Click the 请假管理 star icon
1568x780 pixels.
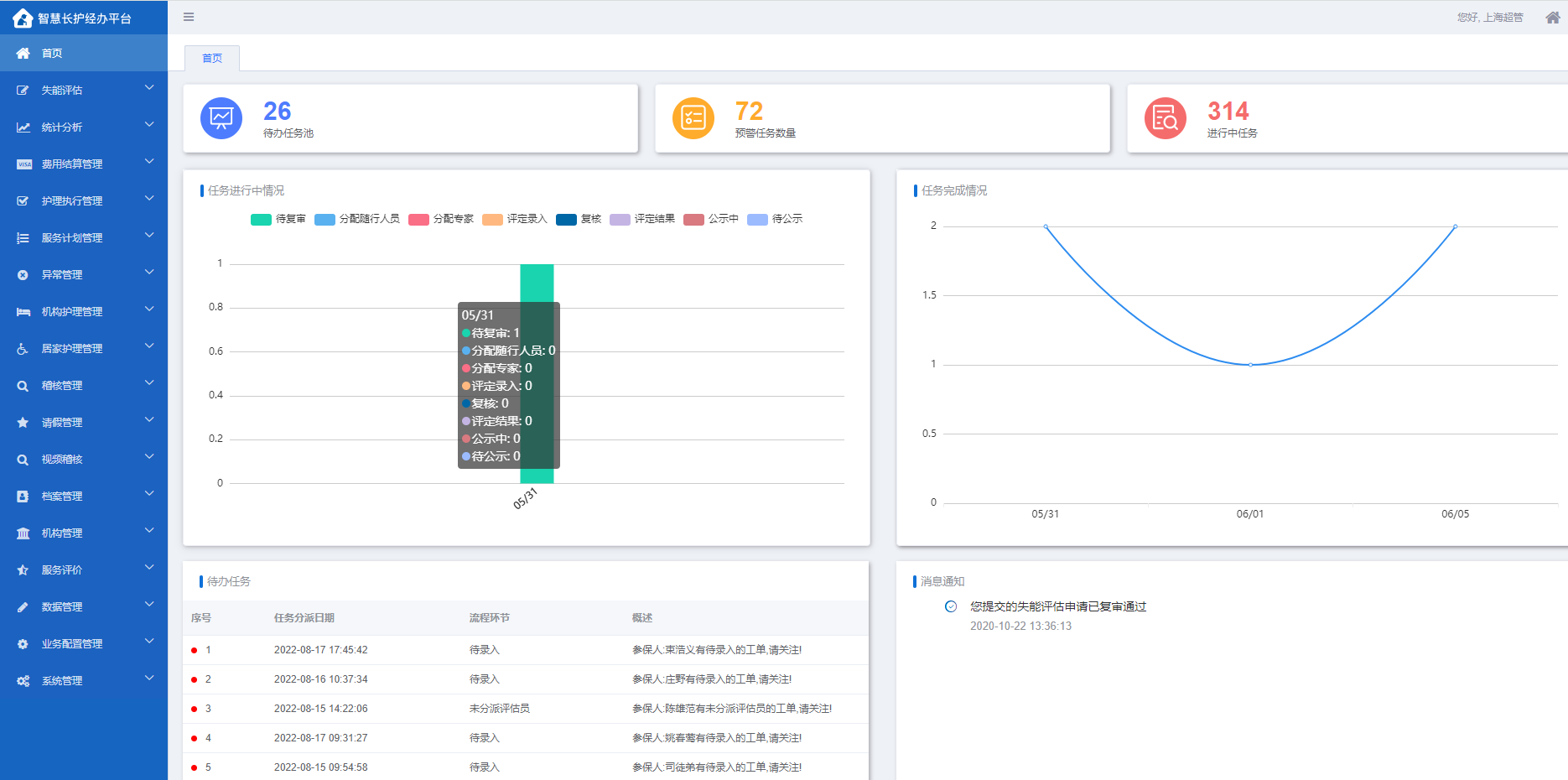click(23, 422)
